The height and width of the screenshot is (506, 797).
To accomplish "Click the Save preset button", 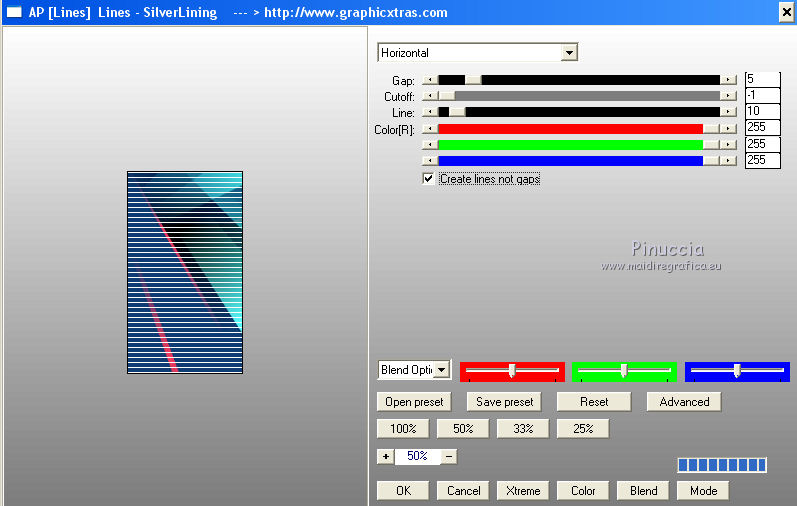I will 504,402.
